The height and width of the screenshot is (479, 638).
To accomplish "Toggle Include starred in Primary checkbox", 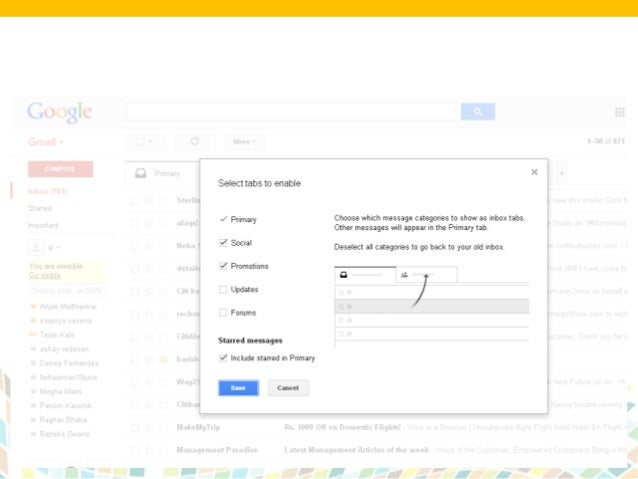I will (x=223, y=358).
